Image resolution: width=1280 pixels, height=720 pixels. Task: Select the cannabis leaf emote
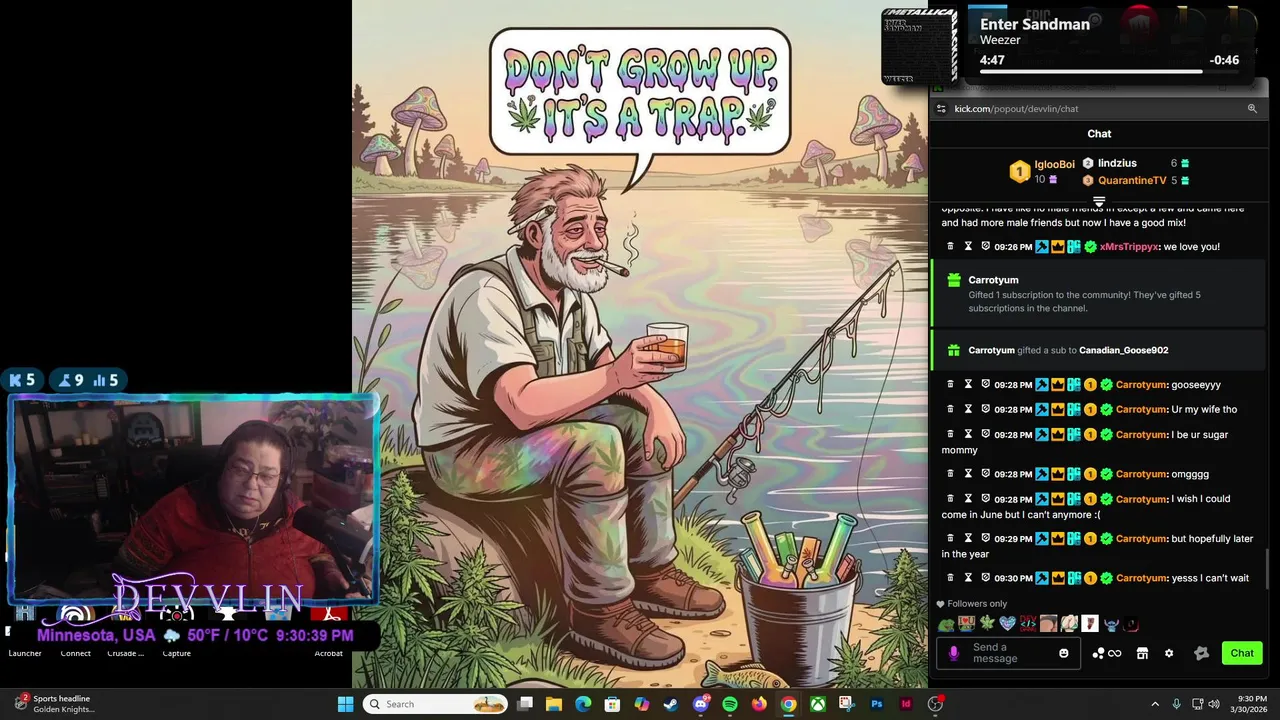click(x=987, y=624)
